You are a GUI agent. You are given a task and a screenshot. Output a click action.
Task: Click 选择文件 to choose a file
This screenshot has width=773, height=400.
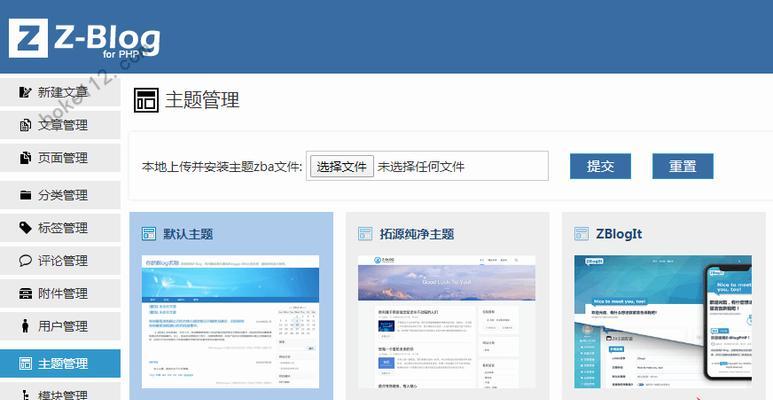click(342, 166)
